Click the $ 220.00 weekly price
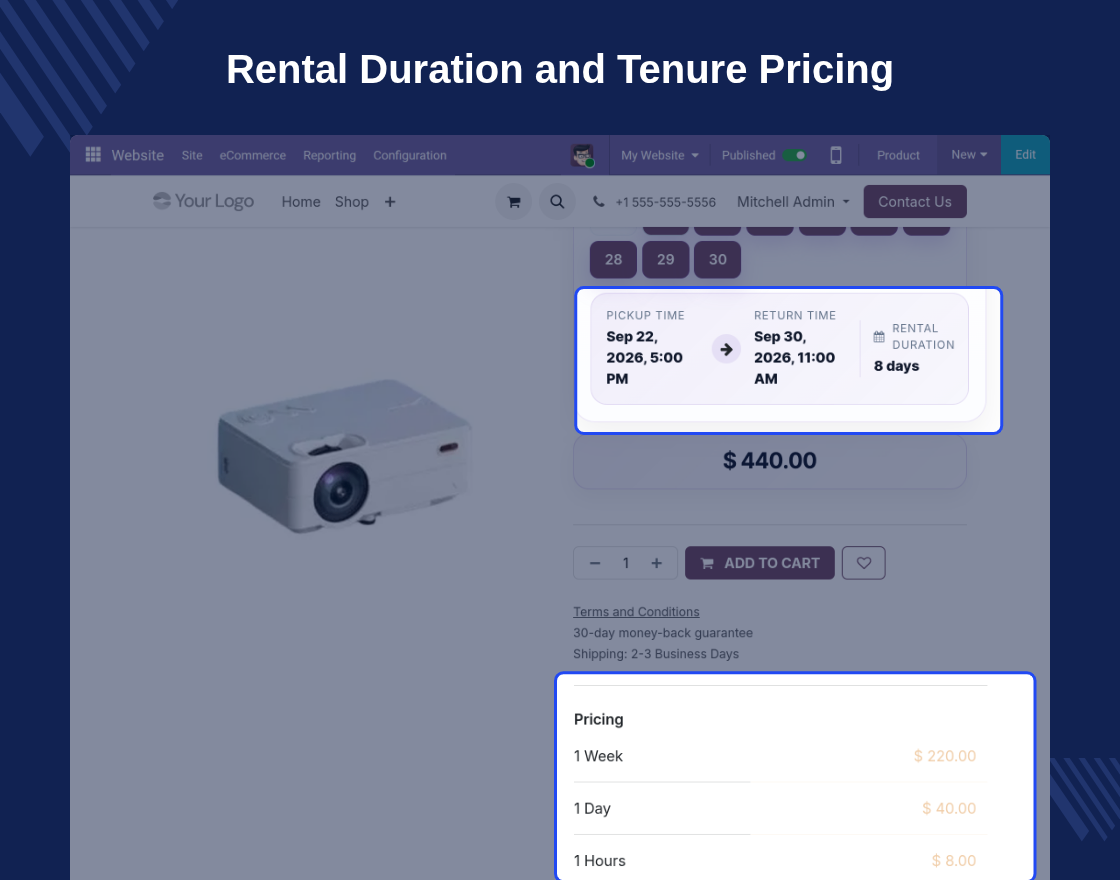The width and height of the screenshot is (1120, 880). [945, 756]
